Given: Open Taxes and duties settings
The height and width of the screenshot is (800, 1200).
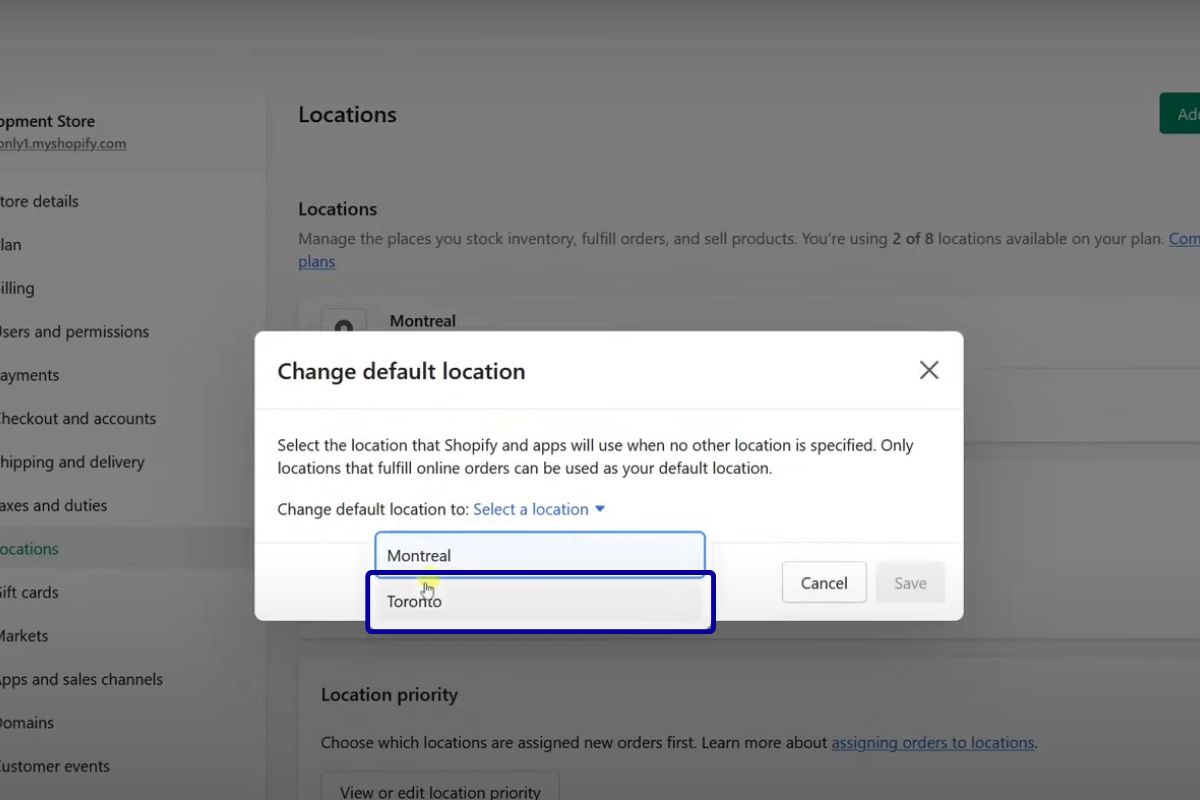Looking at the screenshot, I should pos(52,506).
